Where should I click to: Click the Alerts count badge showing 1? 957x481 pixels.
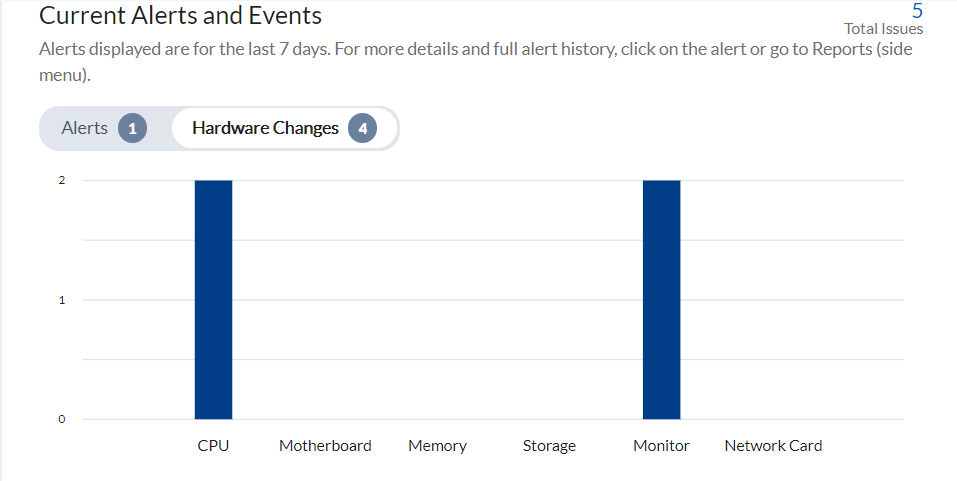[132, 128]
